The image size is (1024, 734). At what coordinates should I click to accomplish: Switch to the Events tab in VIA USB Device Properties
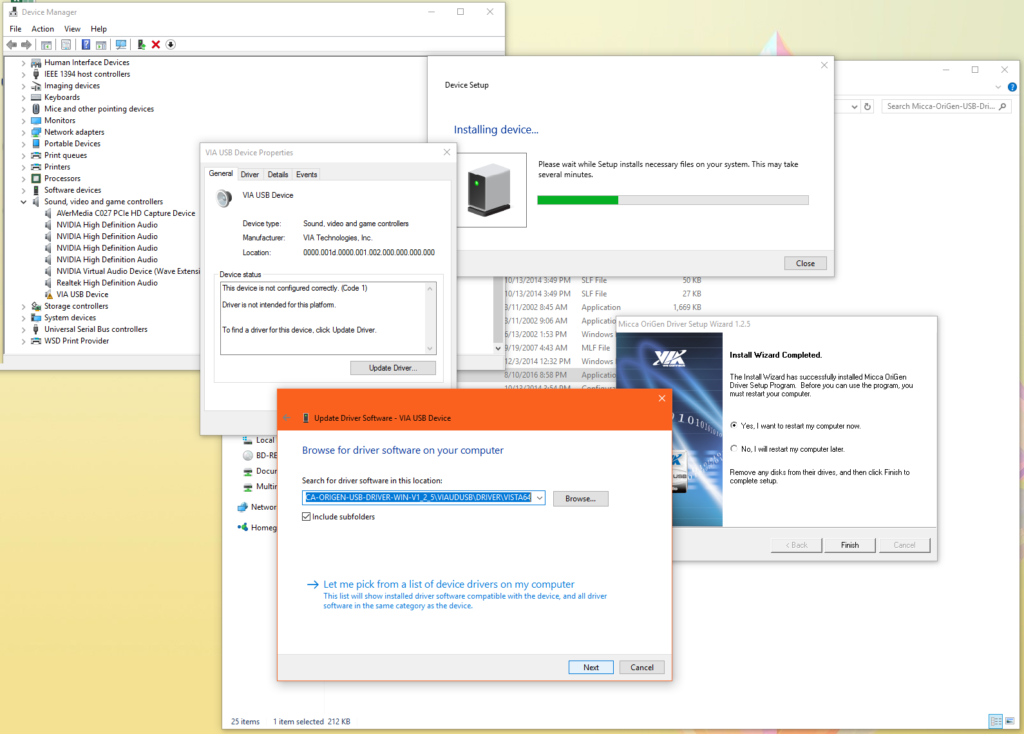(306, 174)
